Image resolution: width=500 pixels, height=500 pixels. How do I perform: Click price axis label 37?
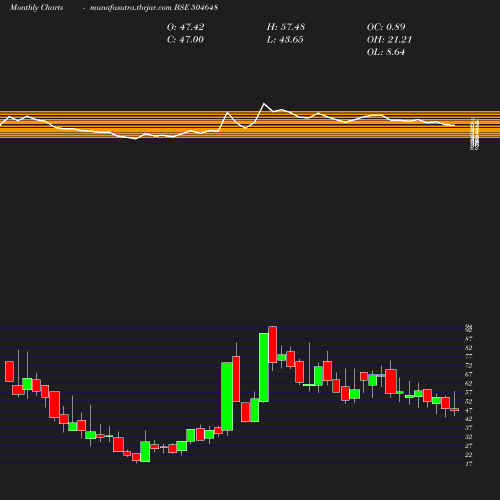469,428
